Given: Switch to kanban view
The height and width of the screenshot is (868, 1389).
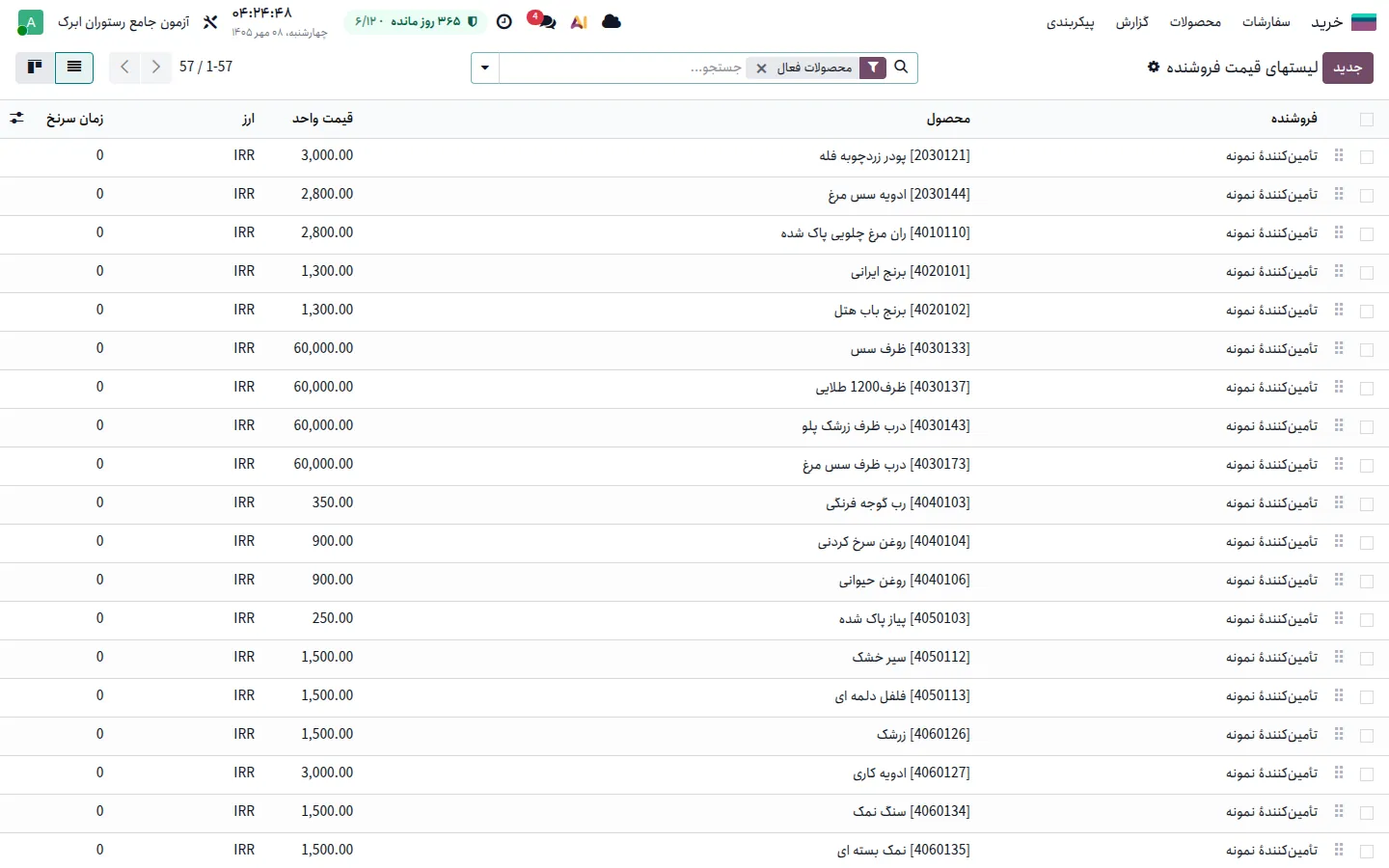Looking at the screenshot, I should 35,67.
